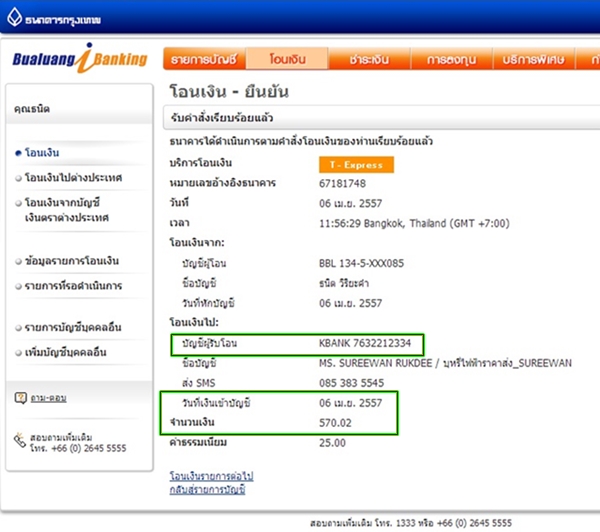Screen dimensions: 600x532
Task: Open the ชำระเงิน tab
Action: (x=369, y=59)
